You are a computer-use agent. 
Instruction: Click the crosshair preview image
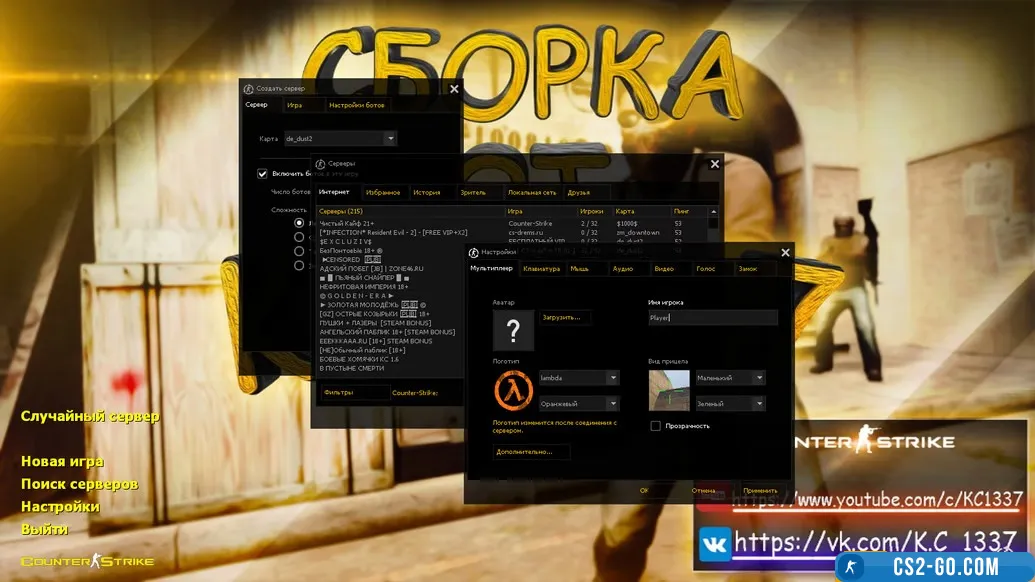(x=669, y=390)
